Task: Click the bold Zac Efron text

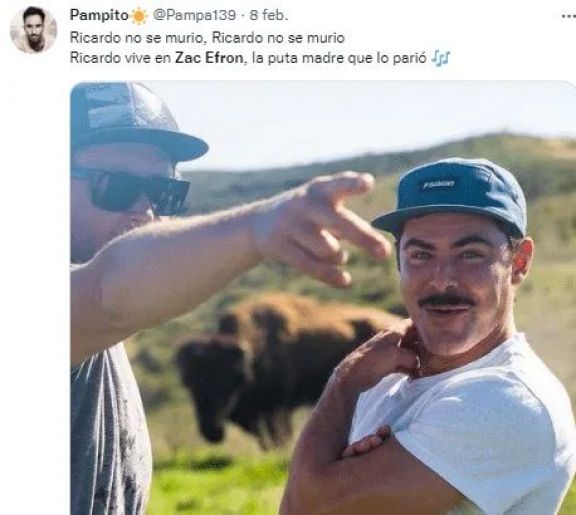Action: [209, 58]
